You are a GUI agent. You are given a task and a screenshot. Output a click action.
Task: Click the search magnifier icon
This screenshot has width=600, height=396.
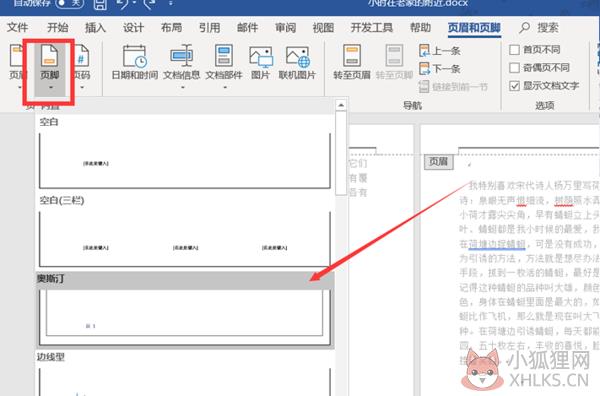tap(524, 28)
